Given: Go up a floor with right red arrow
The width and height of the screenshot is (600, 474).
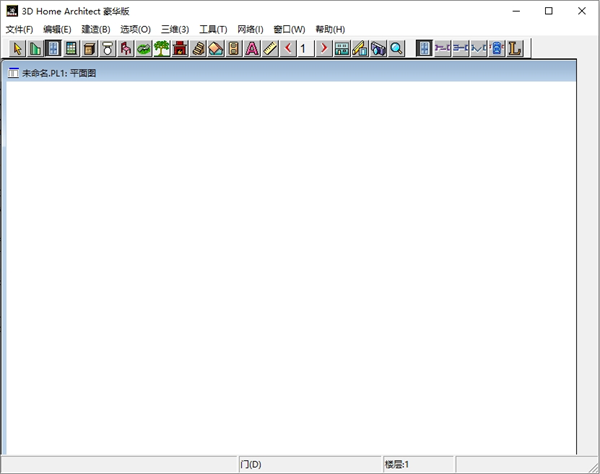Looking at the screenshot, I should pyautogui.click(x=324, y=48).
